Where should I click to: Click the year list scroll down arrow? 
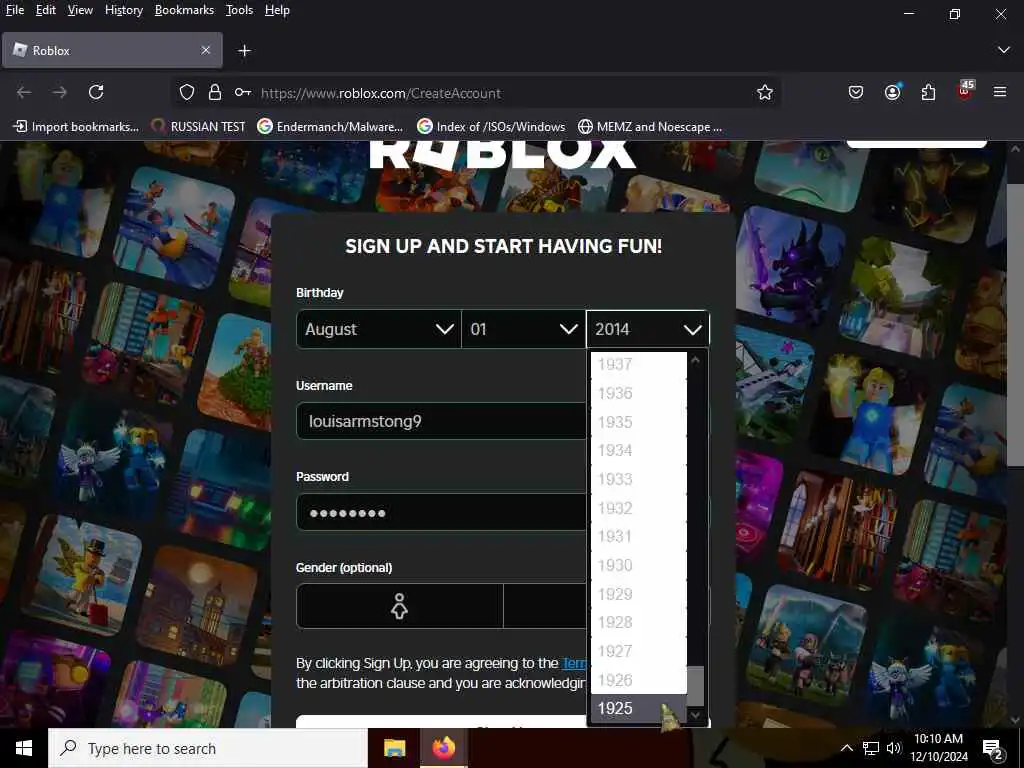(696, 715)
